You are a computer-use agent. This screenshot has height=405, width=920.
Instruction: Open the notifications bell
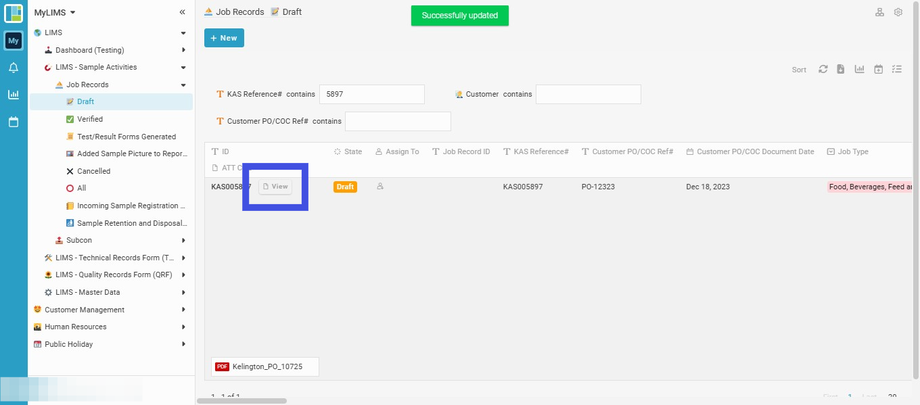coord(13,68)
